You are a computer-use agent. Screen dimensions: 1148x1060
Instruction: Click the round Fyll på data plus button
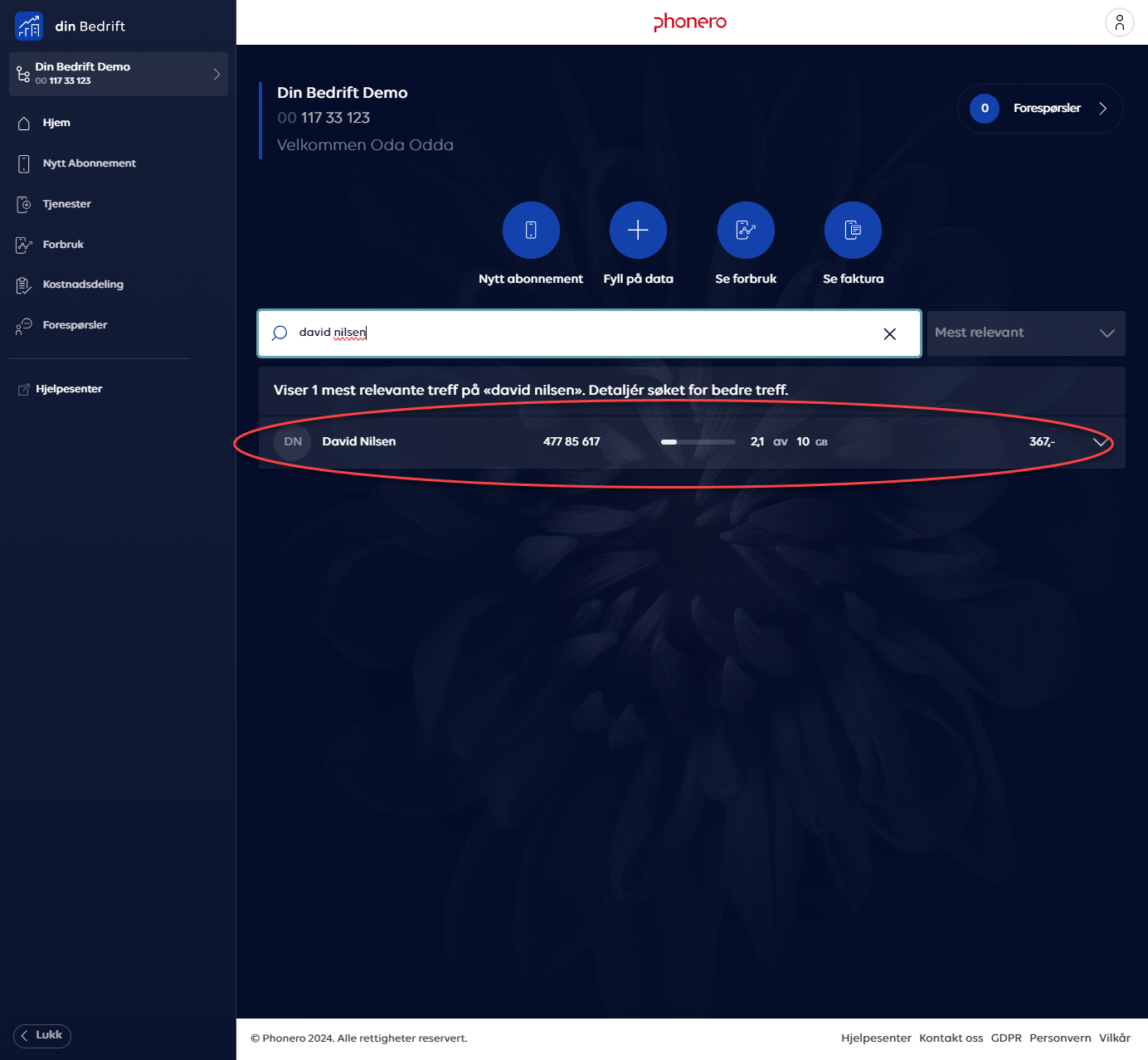click(x=638, y=230)
